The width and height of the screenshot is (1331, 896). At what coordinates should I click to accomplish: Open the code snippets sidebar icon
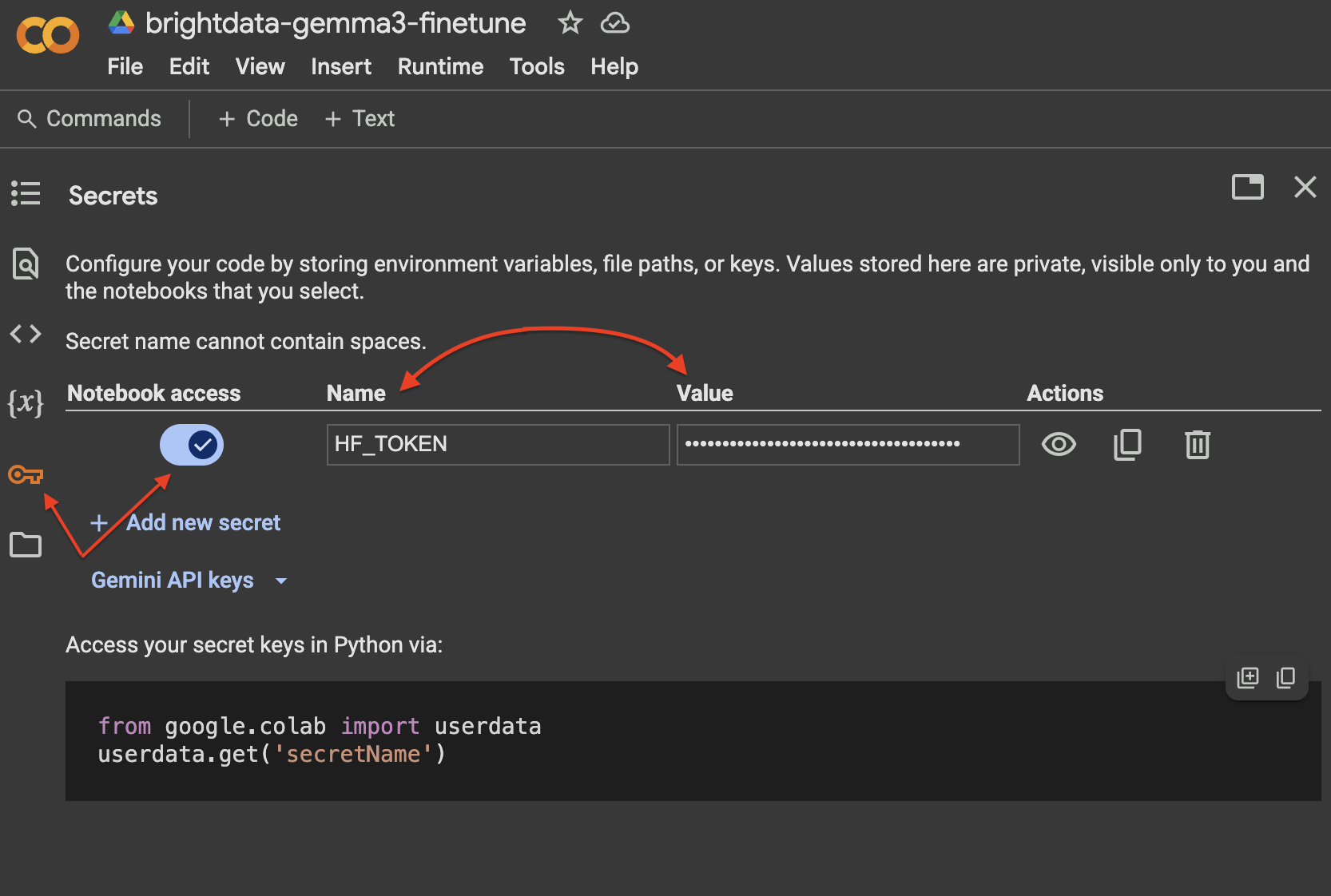tap(26, 334)
